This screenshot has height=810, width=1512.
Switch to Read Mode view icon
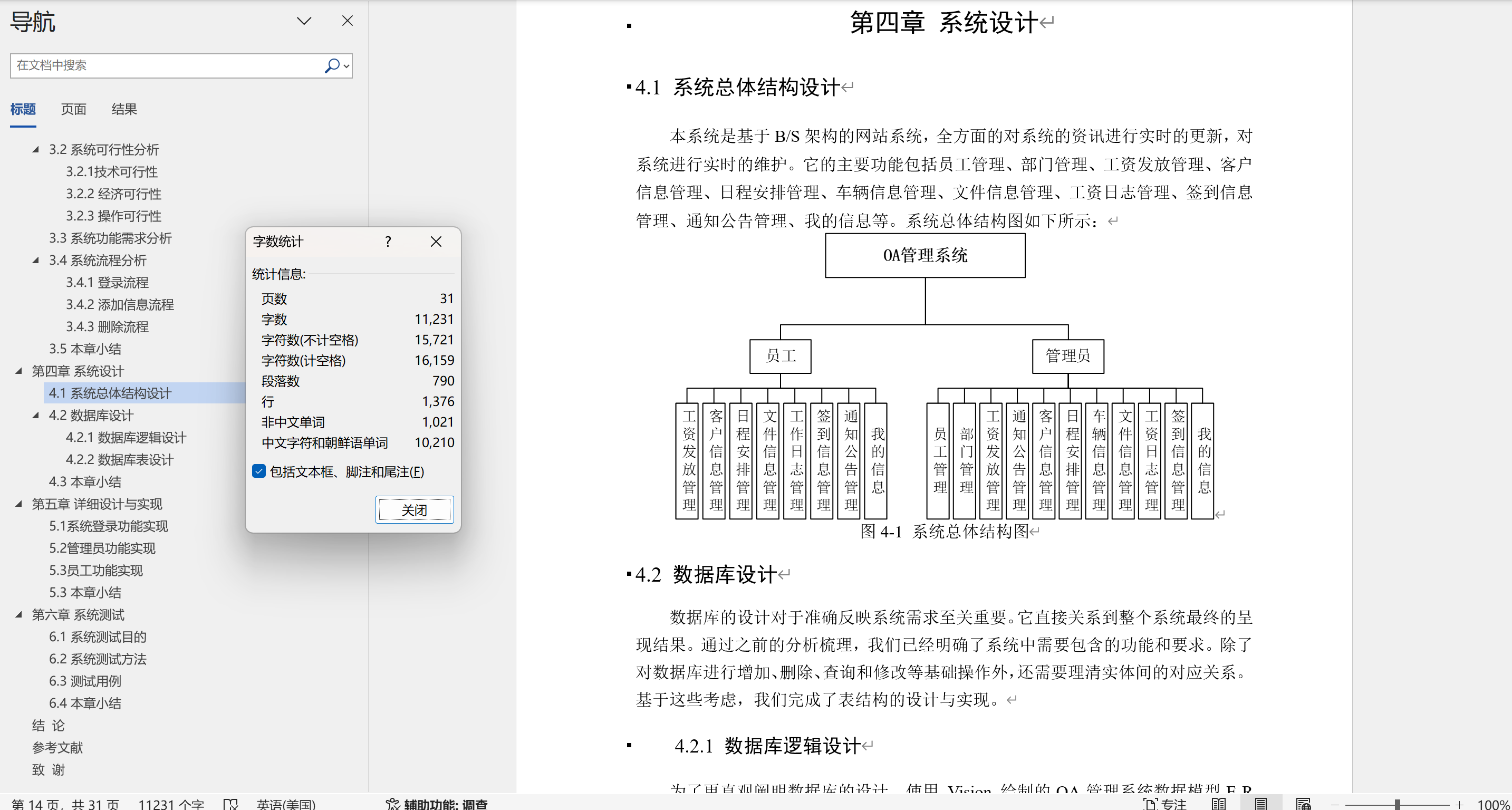(1219, 804)
